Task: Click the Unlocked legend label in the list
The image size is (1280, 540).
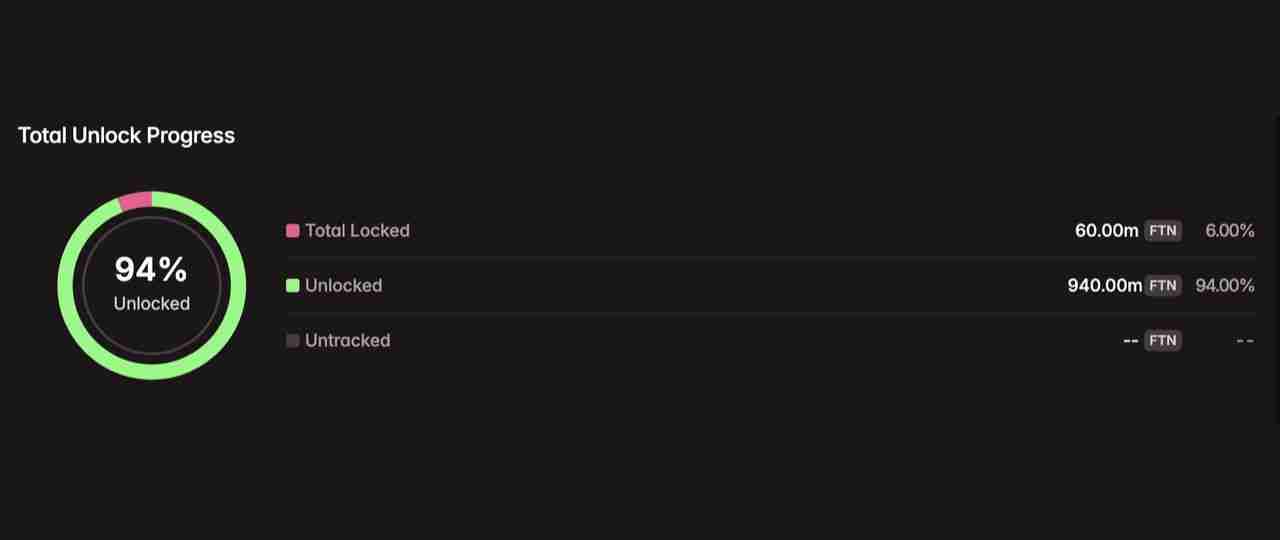Action: [343, 286]
